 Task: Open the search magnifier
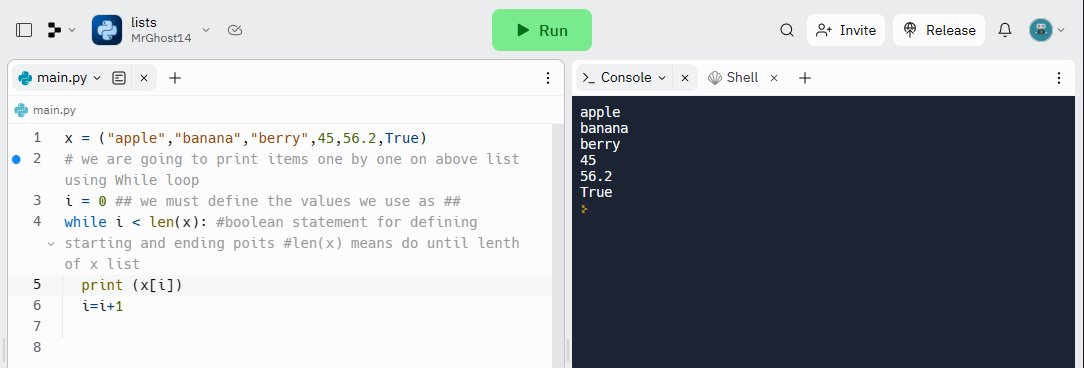tap(787, 30)
